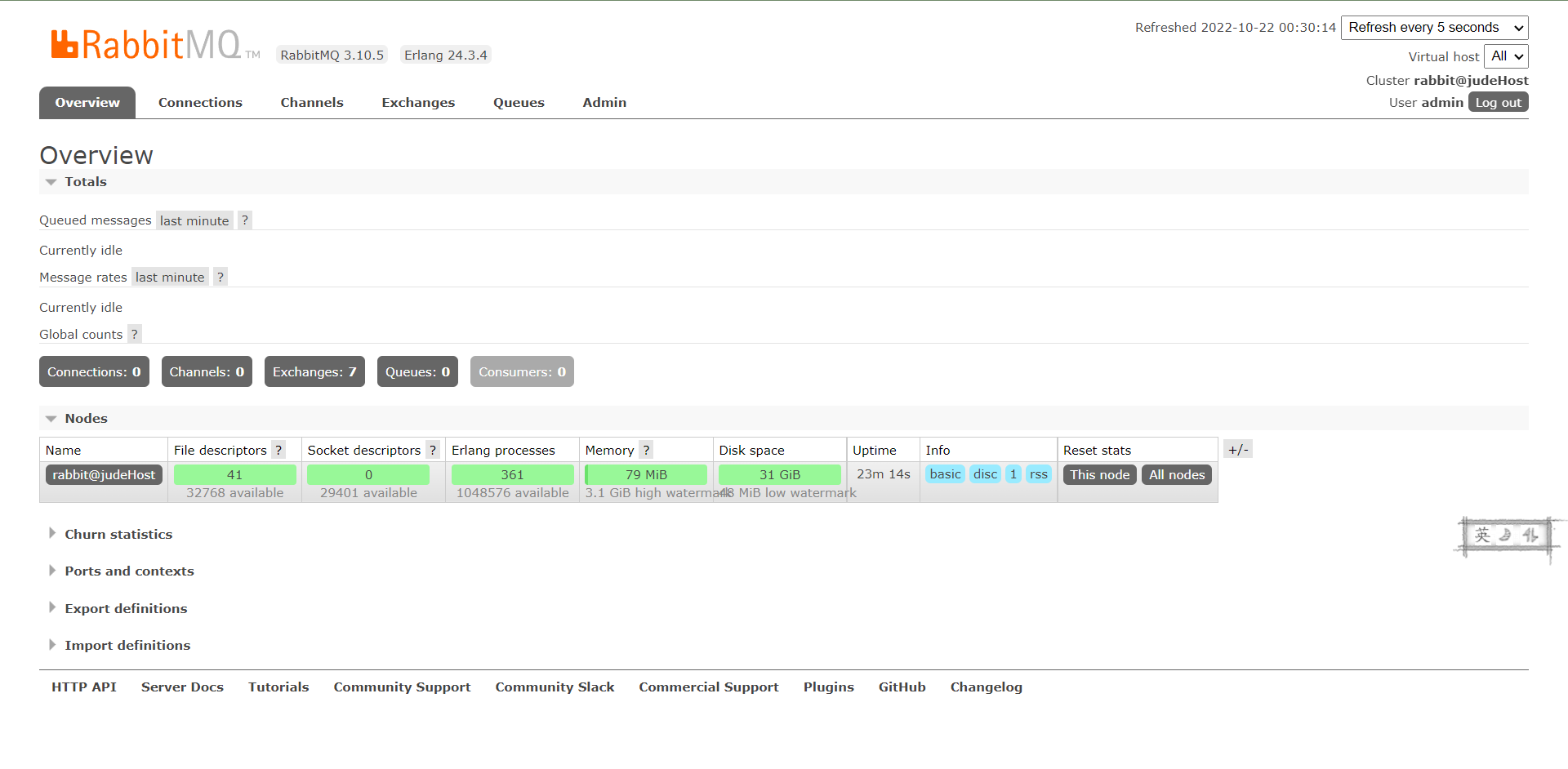Click the Socket descriptors 0 bar
Screen dimensions: 1568x769
(x=368, y=474)
